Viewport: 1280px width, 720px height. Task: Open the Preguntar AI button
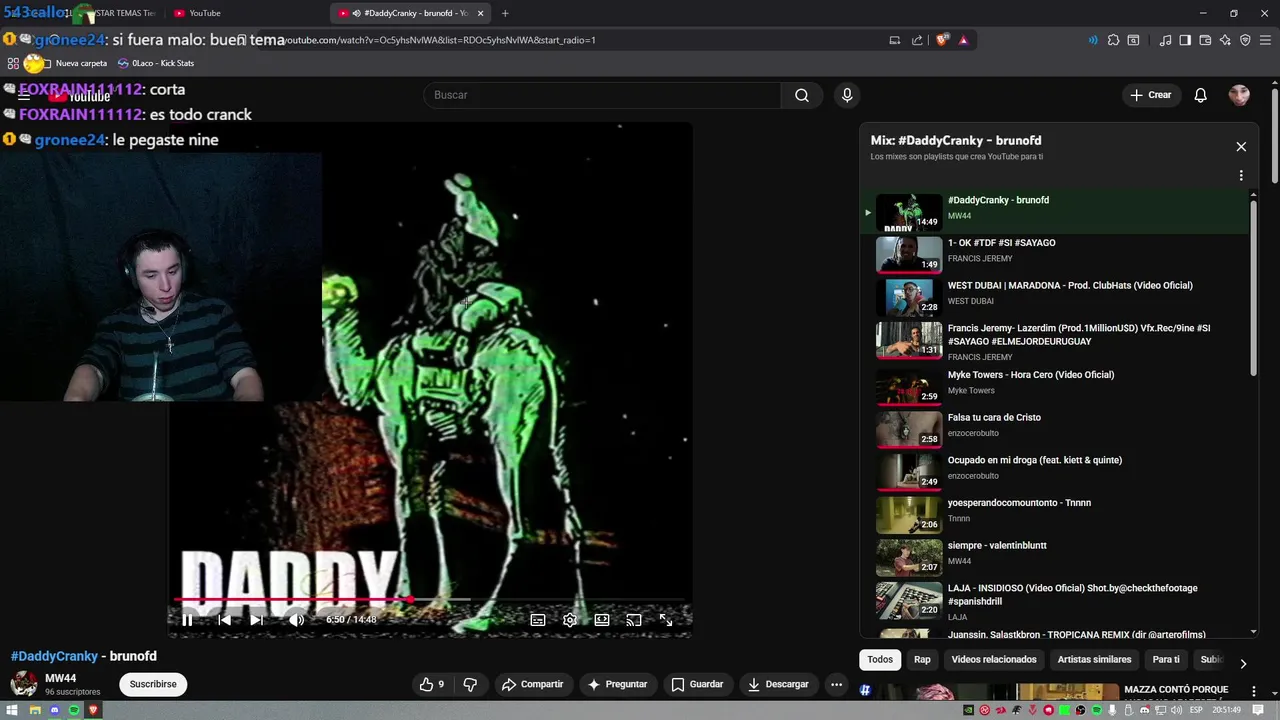(617, 684)
